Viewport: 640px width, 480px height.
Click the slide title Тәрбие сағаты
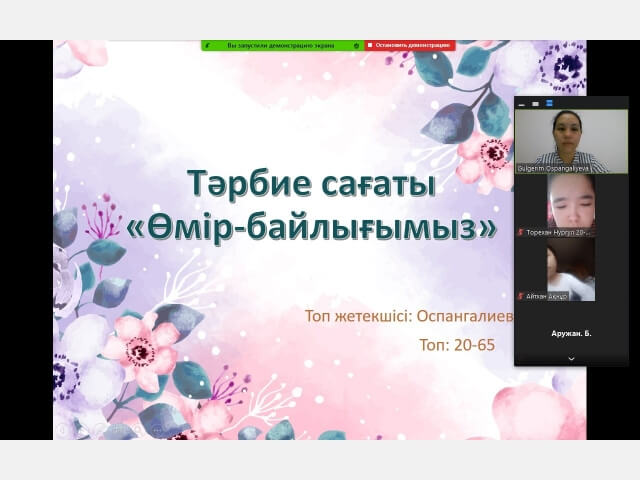pos(311,184)
